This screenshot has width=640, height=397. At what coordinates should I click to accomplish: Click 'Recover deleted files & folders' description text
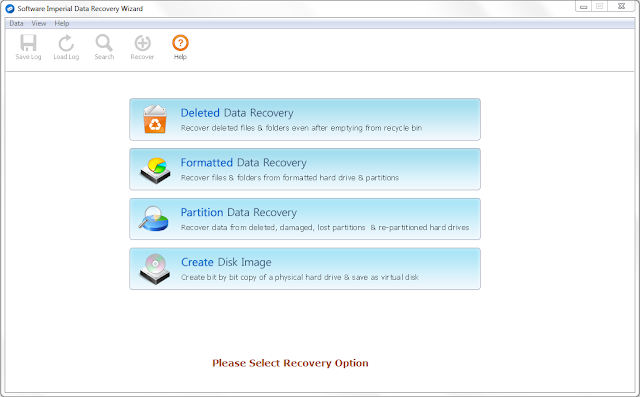pos(301,128)
